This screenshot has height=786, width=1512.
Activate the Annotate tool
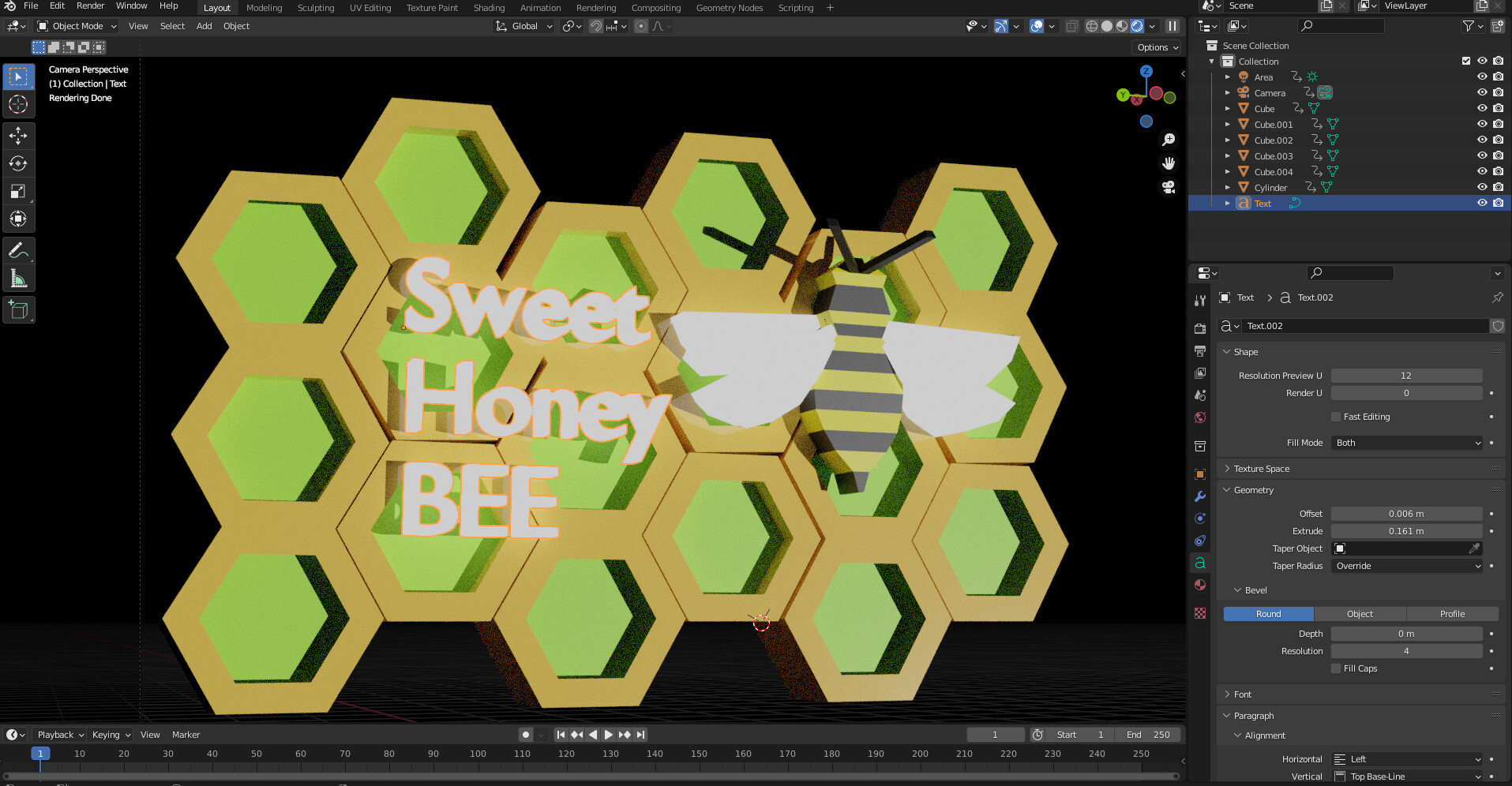pyautogui.click(x=18, y=250)
